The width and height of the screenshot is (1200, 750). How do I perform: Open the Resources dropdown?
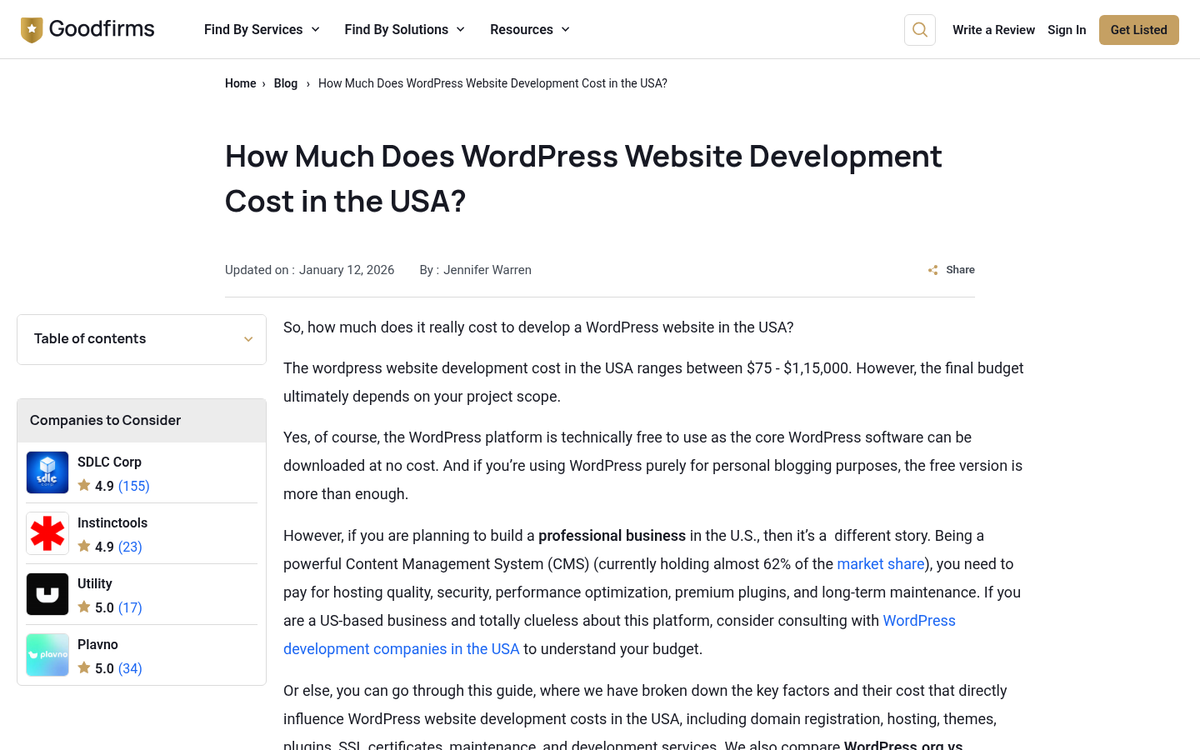point(522,29)
